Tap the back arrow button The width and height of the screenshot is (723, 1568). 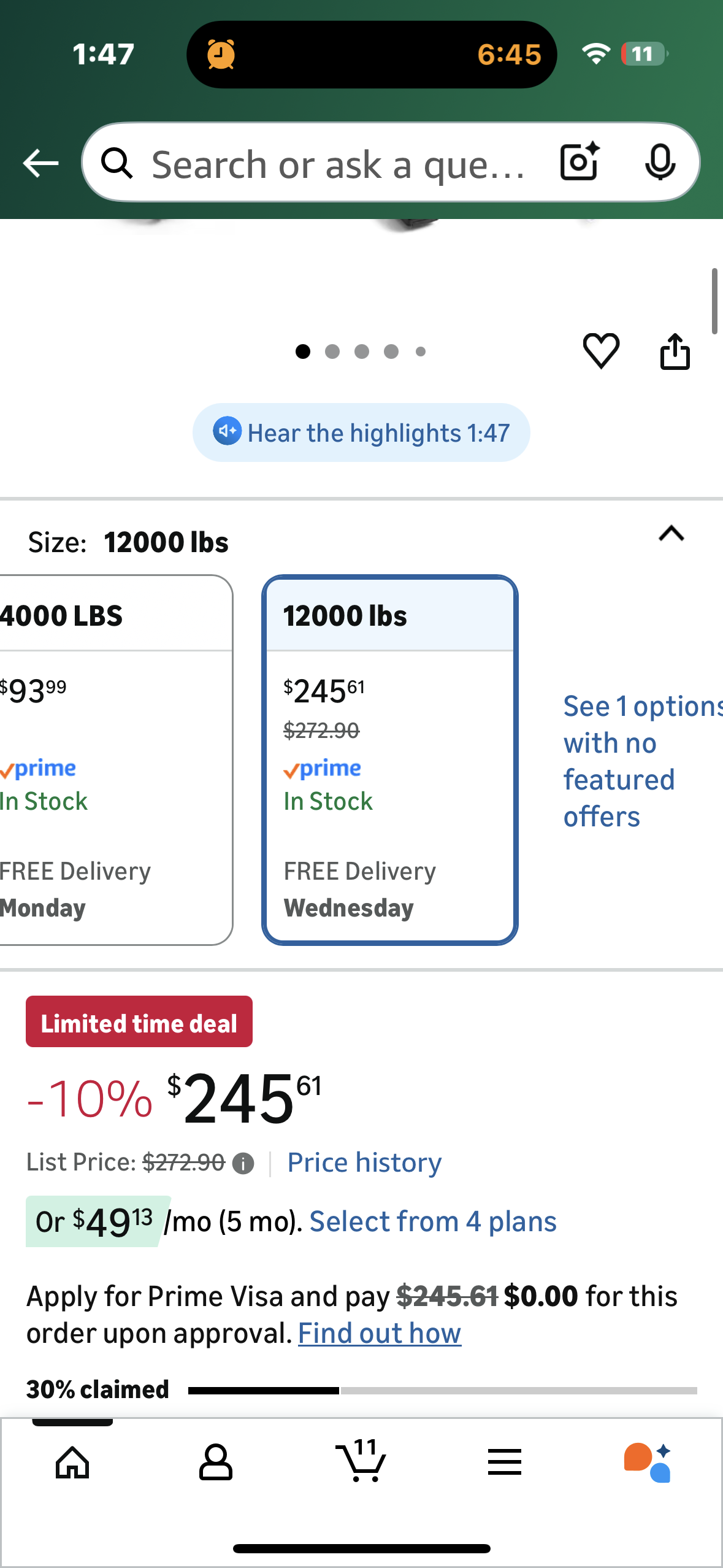[x=40, y=163]
